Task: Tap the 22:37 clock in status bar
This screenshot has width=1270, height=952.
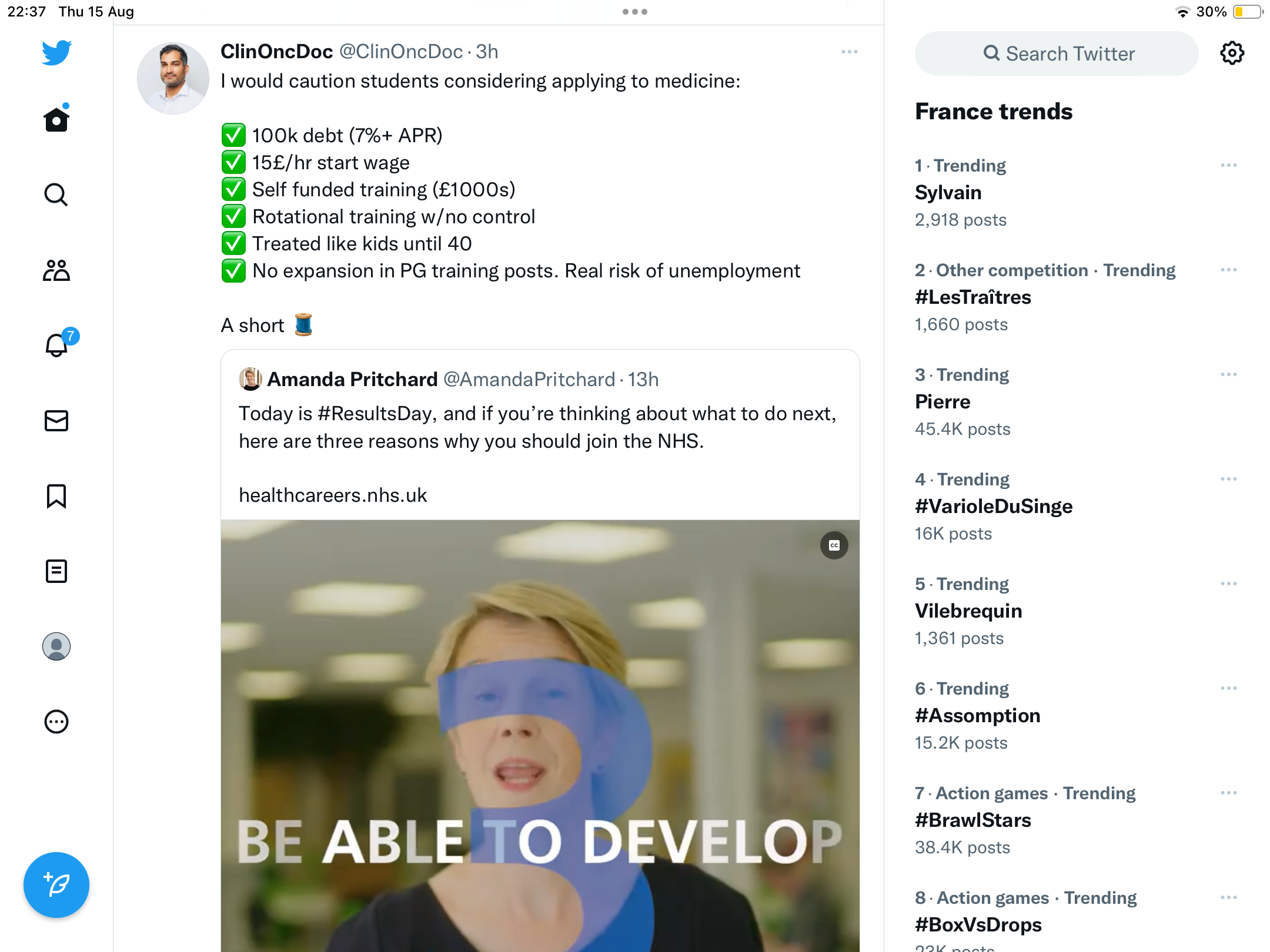Action: [26, 12]
